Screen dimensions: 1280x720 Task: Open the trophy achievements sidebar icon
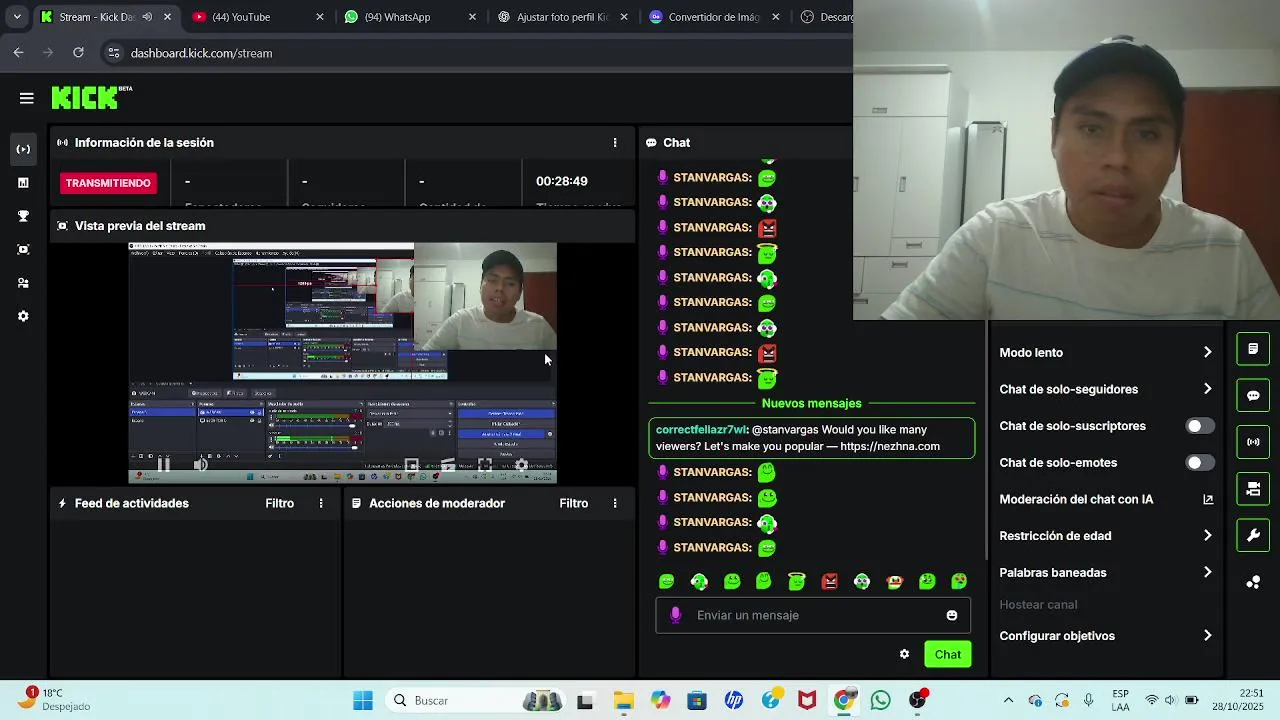[23, 216]
